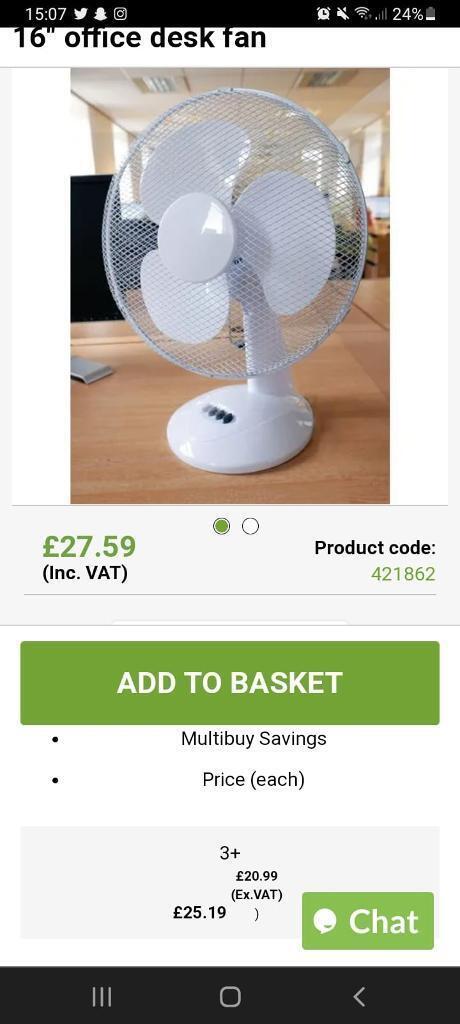Viewport: 460px width, 1024px height.
Task: Select the Price (each) item
Action: point(254,779)
